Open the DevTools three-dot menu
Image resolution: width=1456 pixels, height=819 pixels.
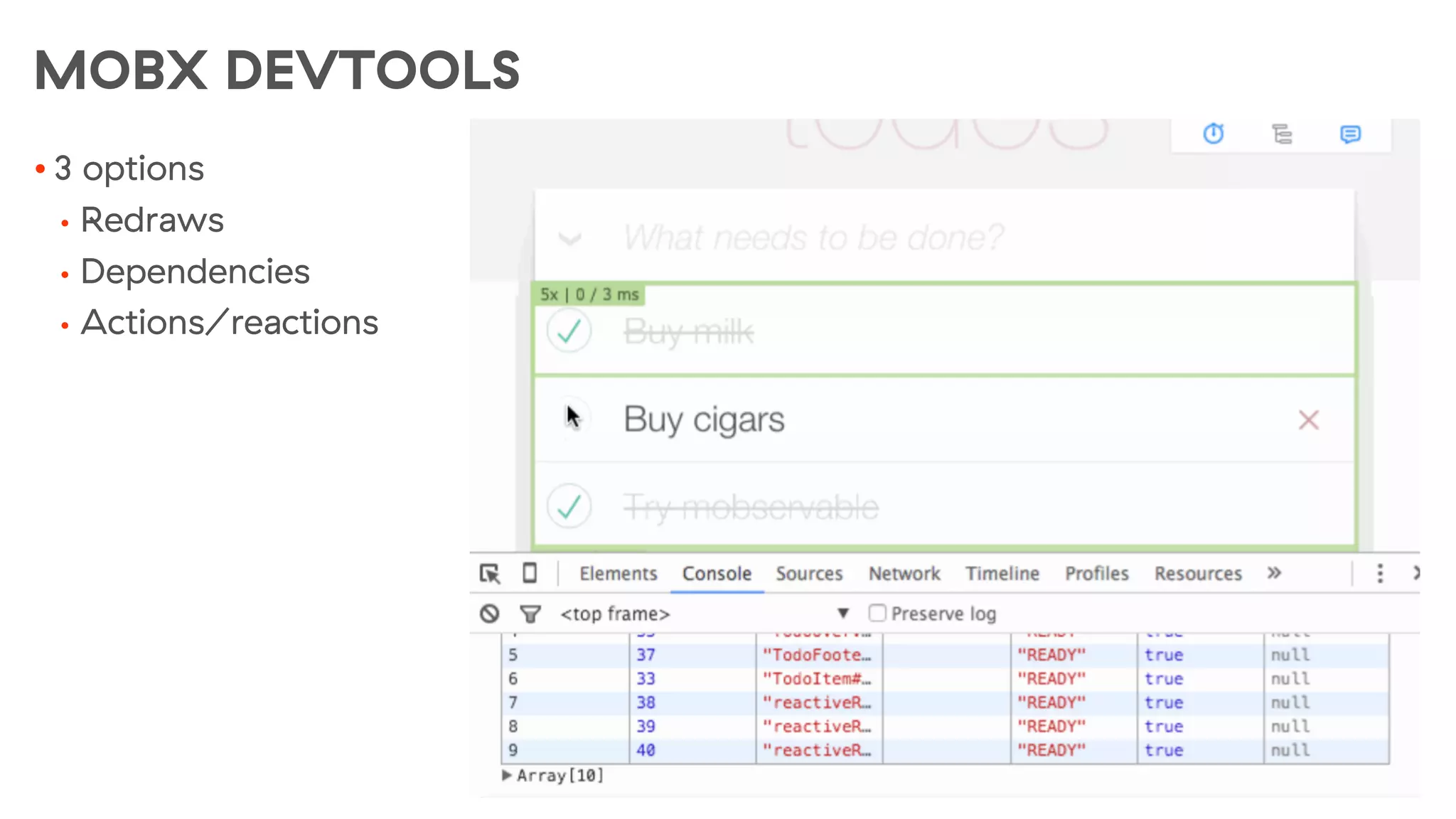point(1379,573)
